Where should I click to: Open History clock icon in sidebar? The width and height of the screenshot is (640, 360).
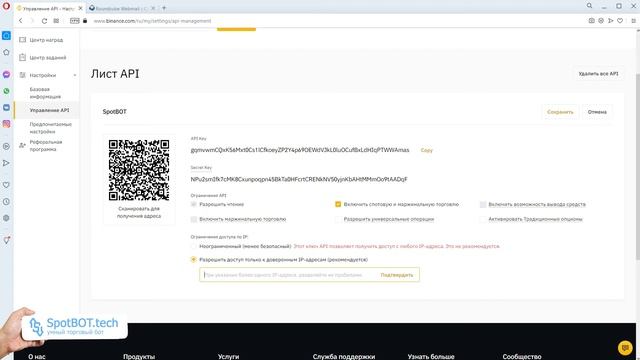(6, 202)
